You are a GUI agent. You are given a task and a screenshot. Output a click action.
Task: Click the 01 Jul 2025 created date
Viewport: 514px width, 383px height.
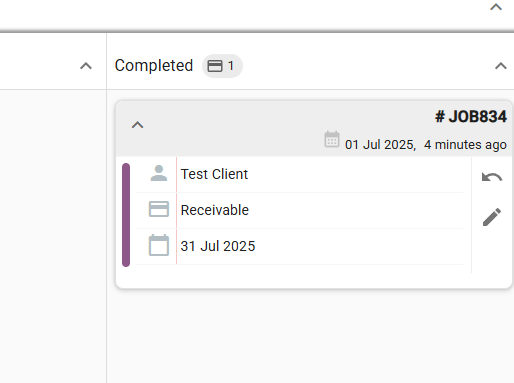[x=380, y=145]
